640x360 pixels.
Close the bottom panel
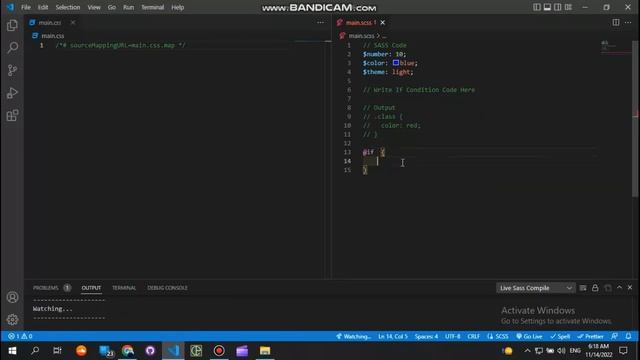coord(630,288)
